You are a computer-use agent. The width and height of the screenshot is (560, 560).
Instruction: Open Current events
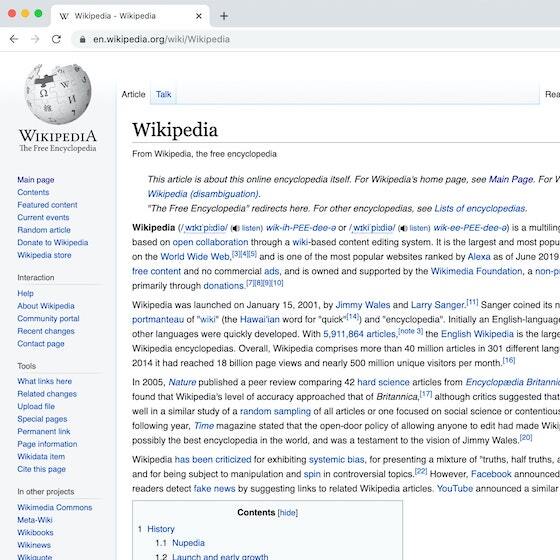tap(43, 218)
